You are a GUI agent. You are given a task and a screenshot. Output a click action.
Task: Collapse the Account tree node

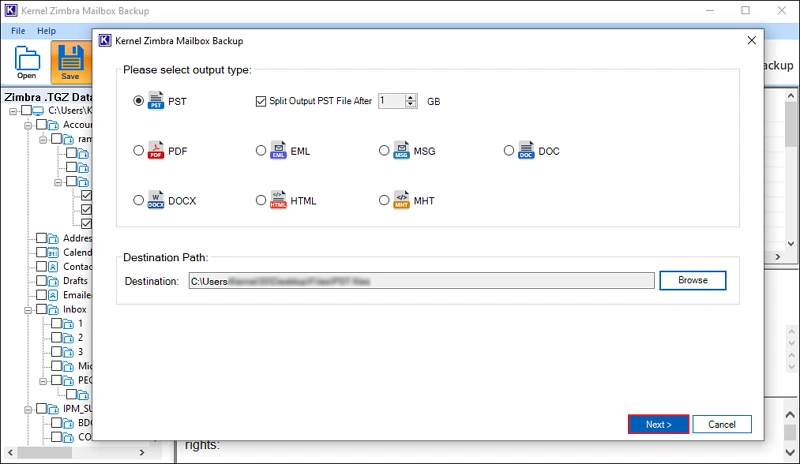(x=28, y=125)
